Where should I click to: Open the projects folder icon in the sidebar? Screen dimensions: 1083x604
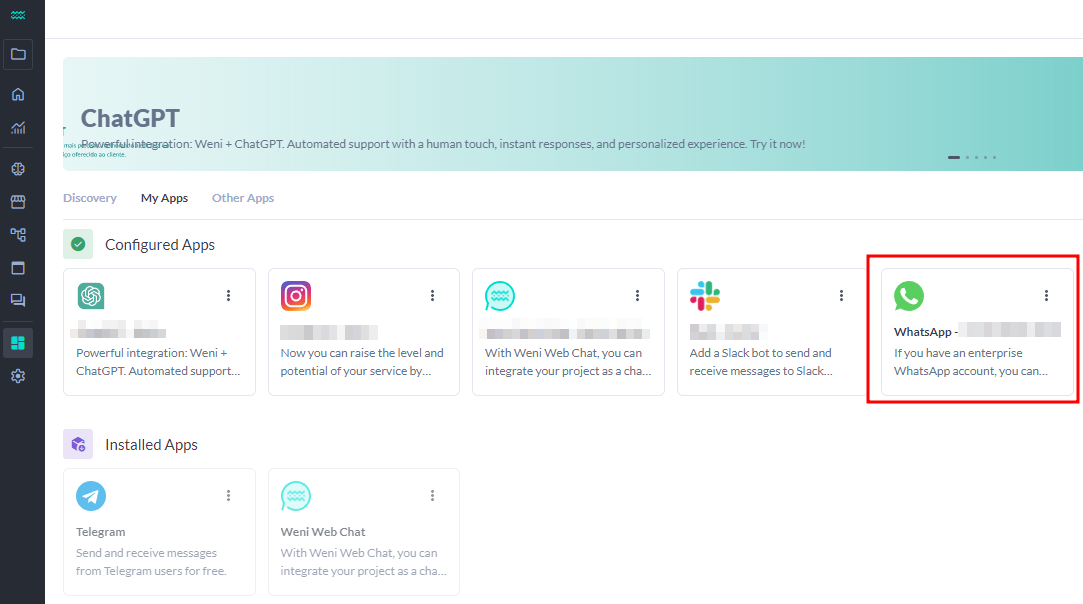pos(18,54)
